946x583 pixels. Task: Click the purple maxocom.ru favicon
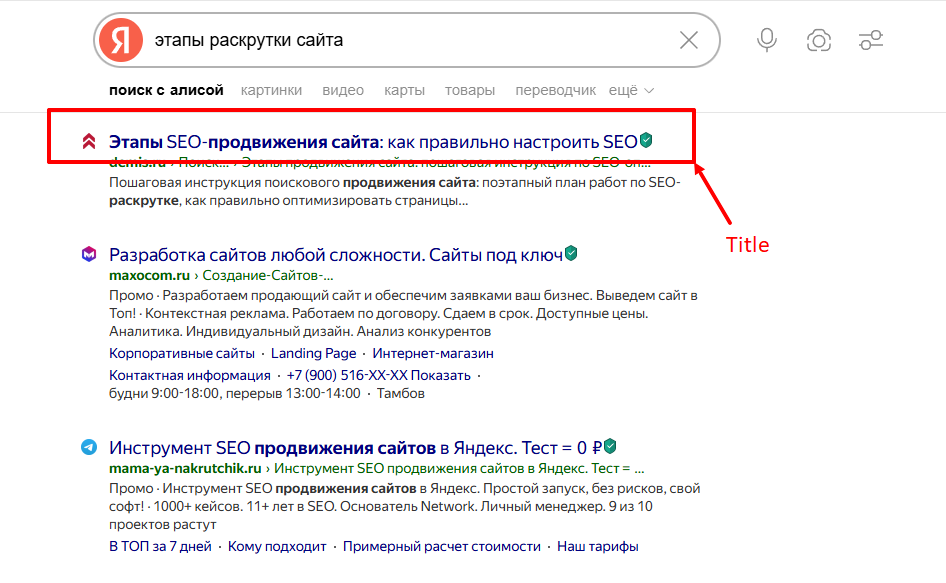pos(89,255)
